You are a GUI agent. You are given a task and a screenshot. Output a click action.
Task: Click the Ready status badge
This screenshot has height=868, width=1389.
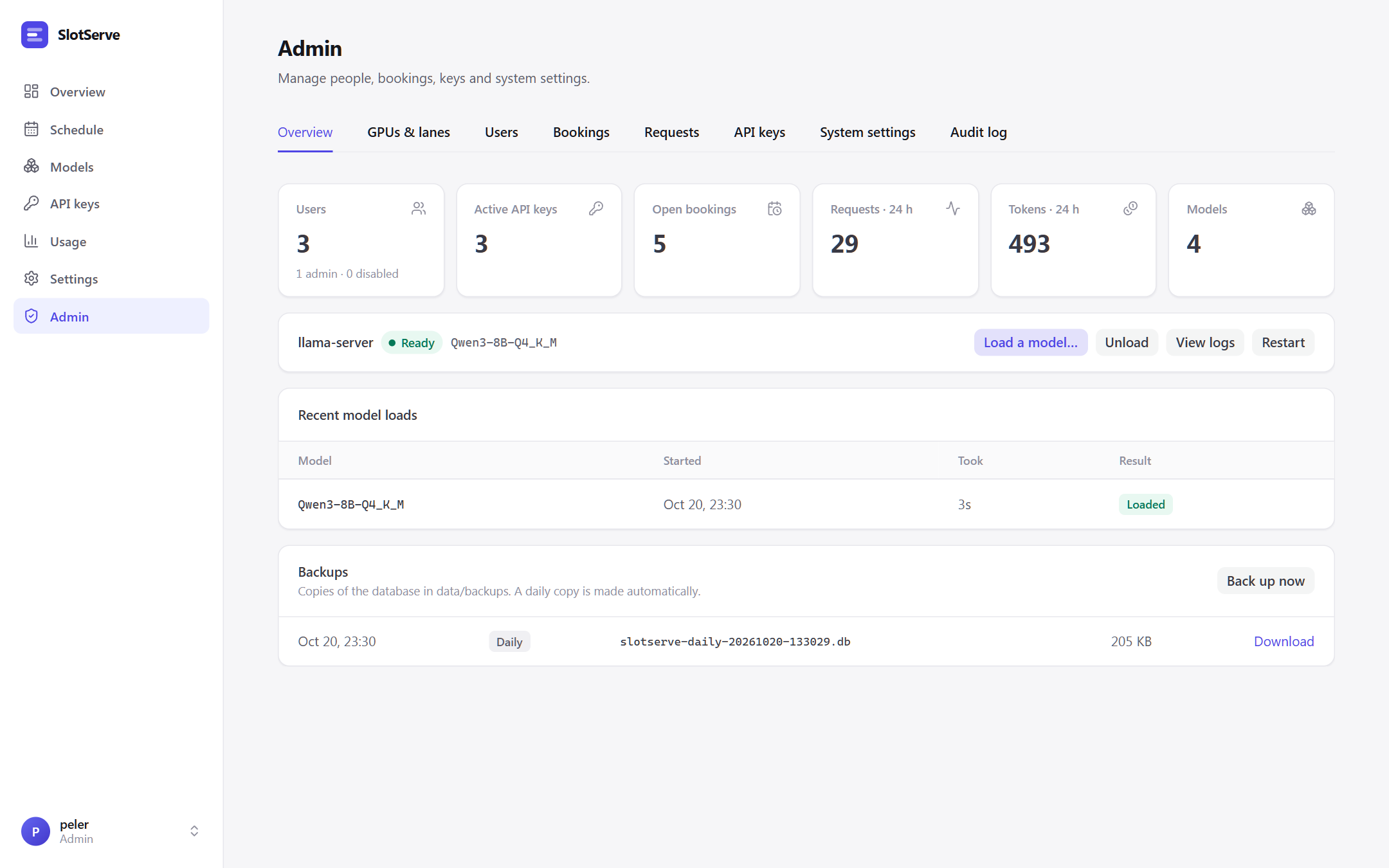(x=412, y=343)
